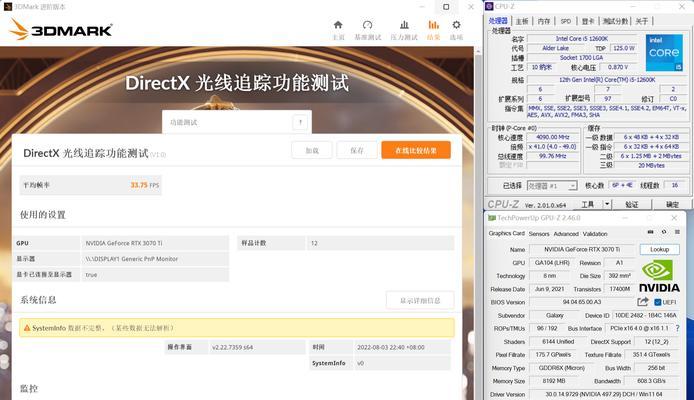Click GPU-Z title bar app icon
This screenshot has height=400, width=694.
click(x=492, y=218)
